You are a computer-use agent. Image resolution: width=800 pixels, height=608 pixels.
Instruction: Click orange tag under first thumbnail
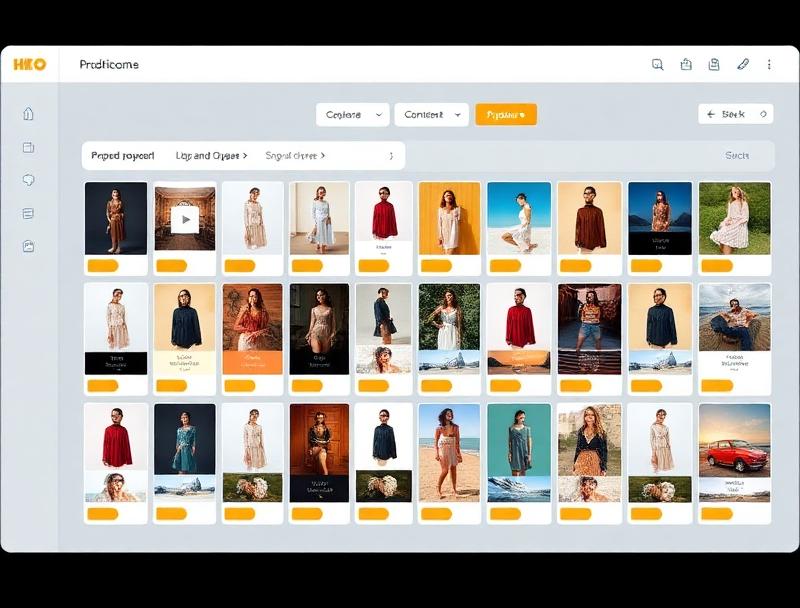pos(103,266)
